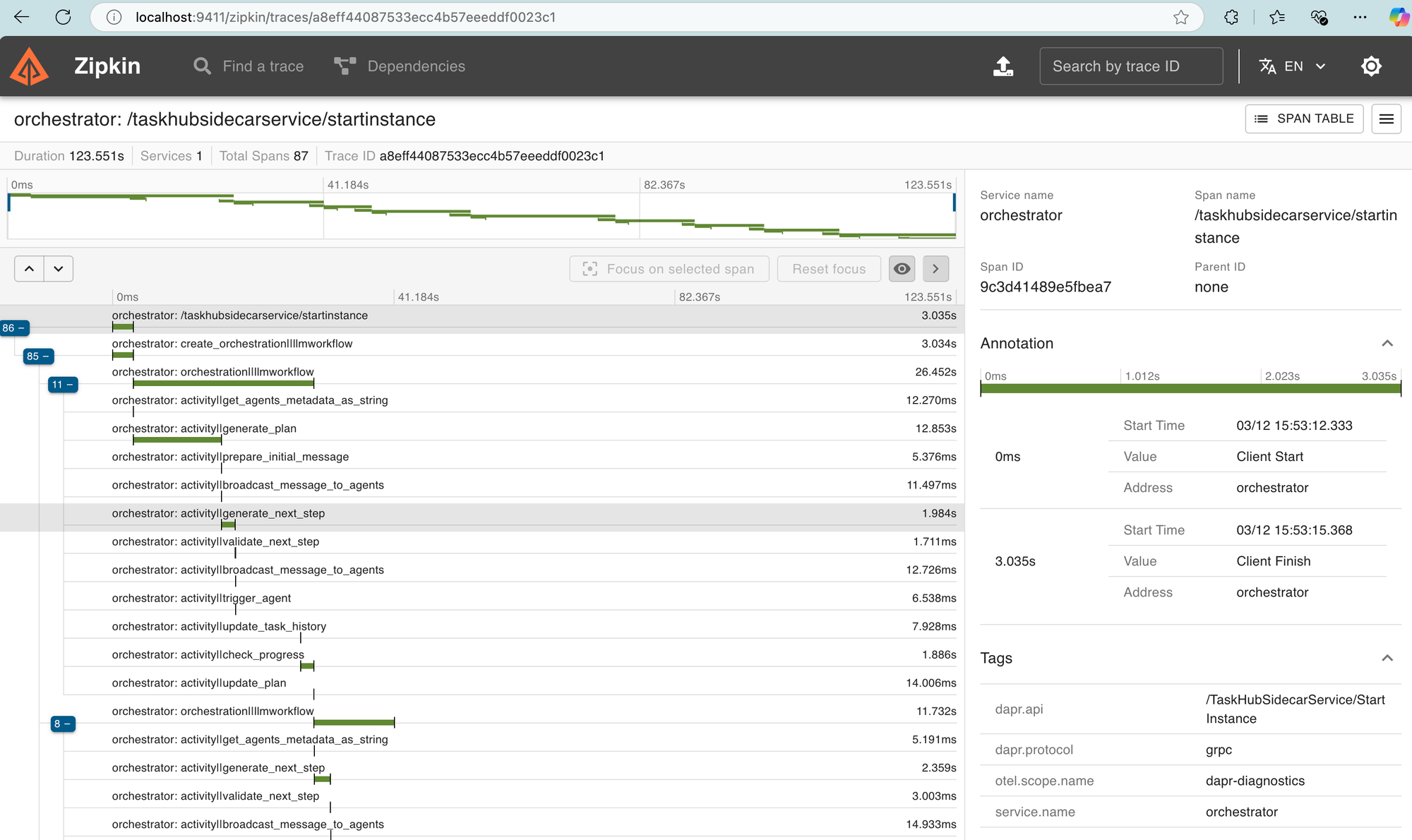The height and width of the screenshot is (840, 1412).
Task: Collapse the 86-span root tree node
Action: tap(14, 328)
